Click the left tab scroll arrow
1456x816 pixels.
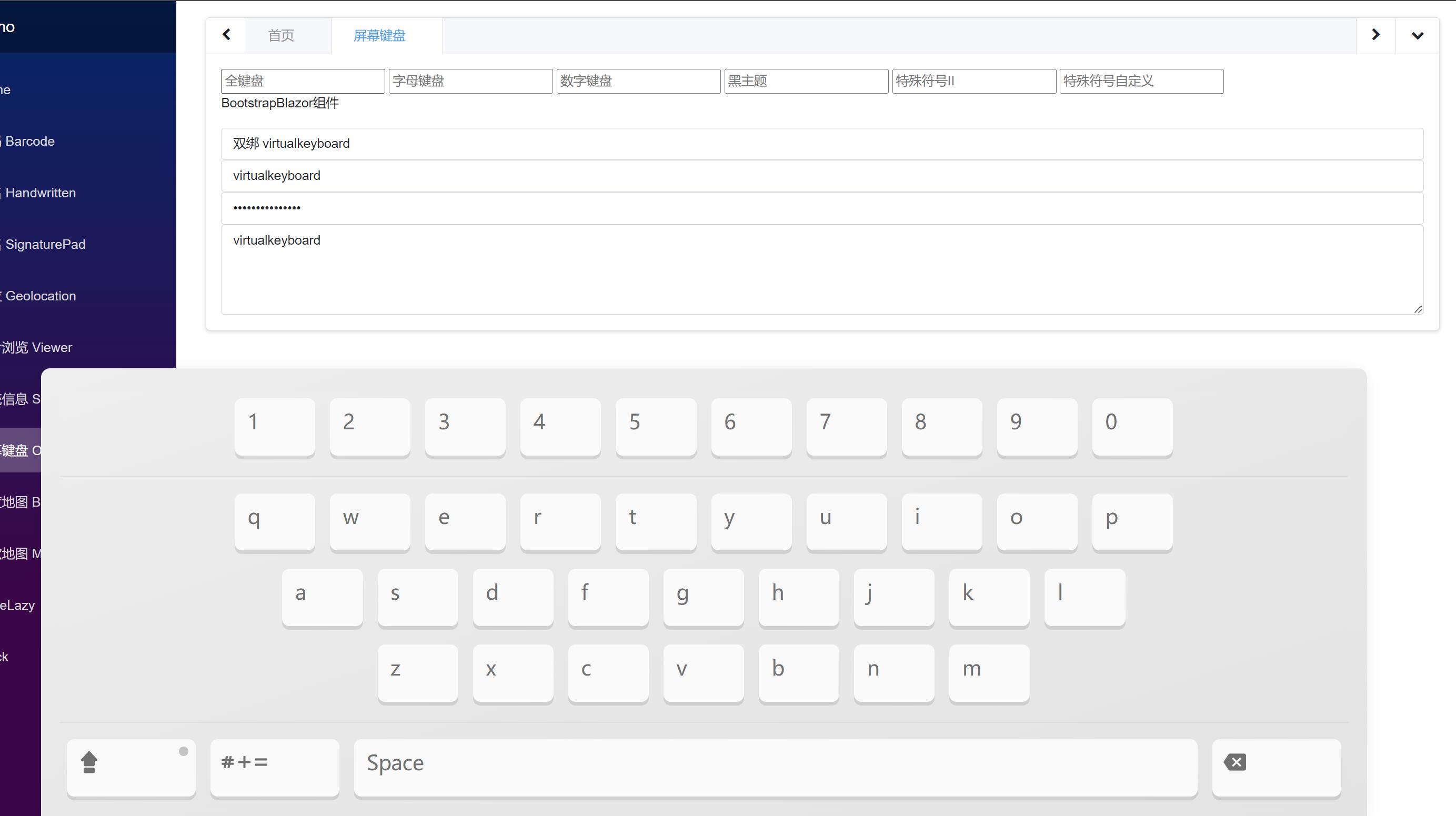(x=226, y=35)
